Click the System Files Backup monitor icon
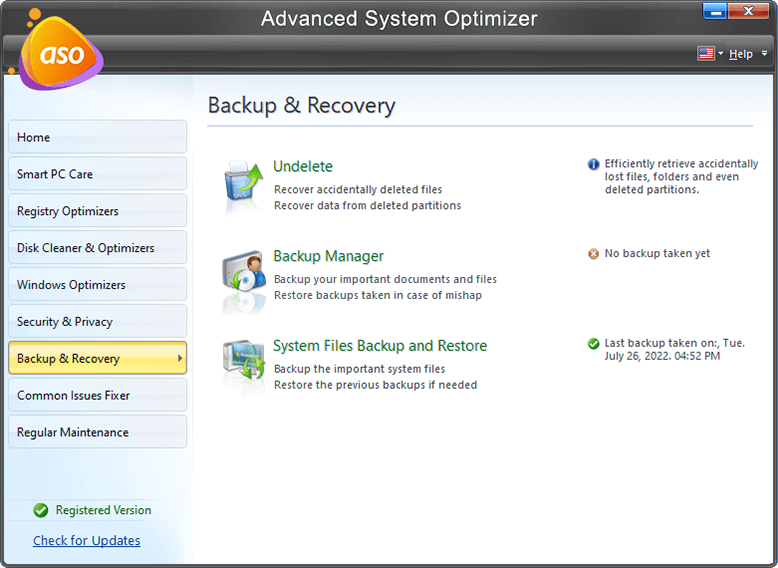Image resolution: width=778 pixels, height=568 pixels. pyautogui.click(x=243, y=361)
